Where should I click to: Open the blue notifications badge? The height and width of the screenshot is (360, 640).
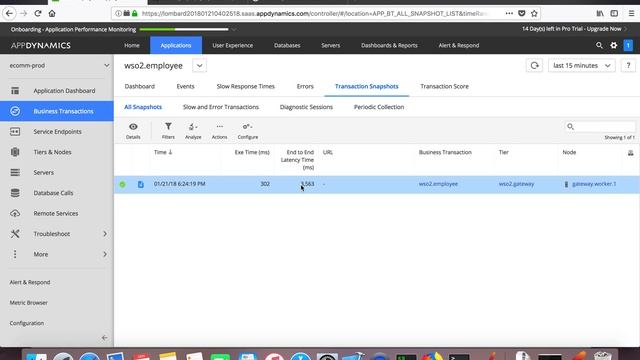coord(628,45)
